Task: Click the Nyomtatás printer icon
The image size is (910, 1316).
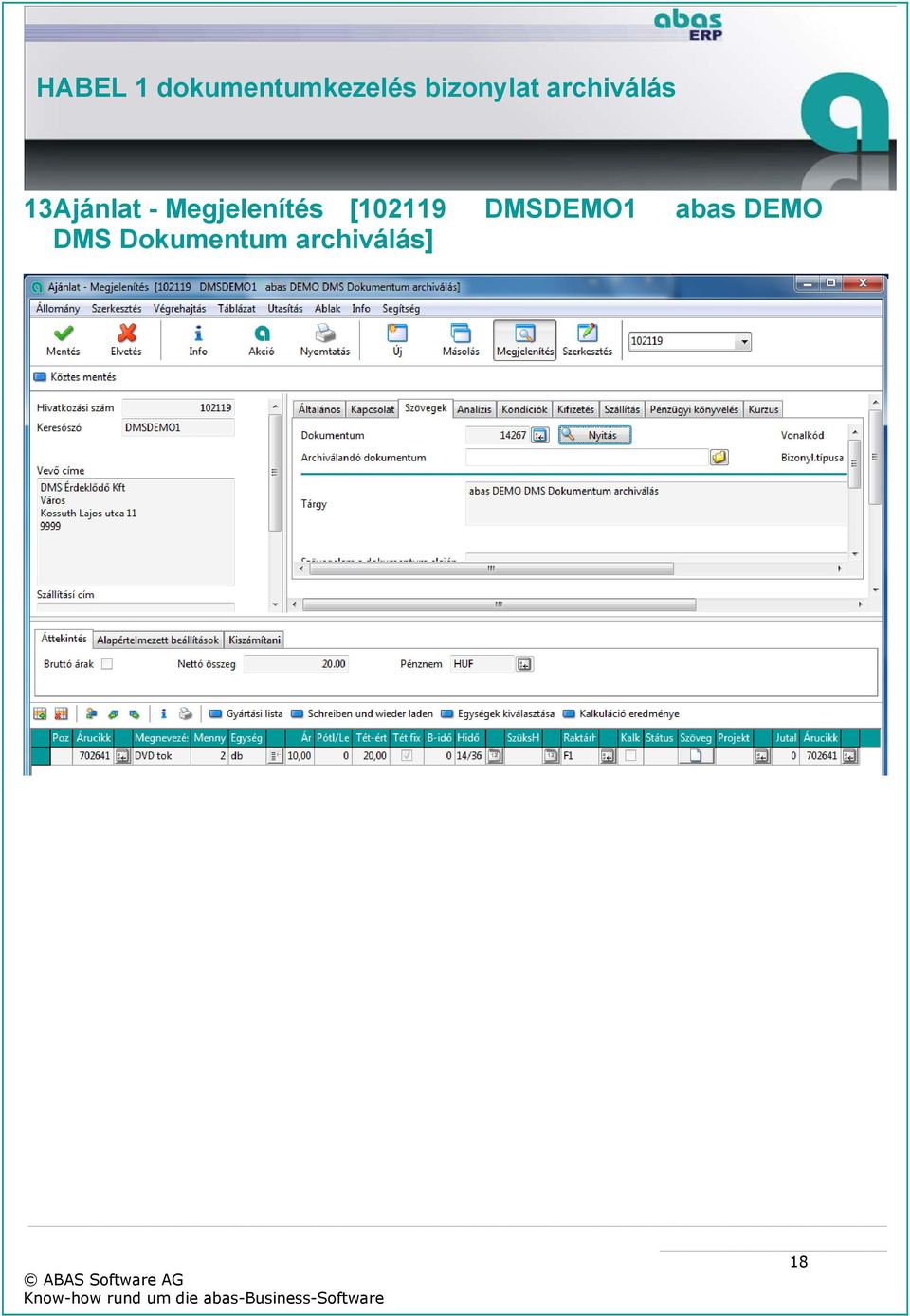Action: coord(325,334)
